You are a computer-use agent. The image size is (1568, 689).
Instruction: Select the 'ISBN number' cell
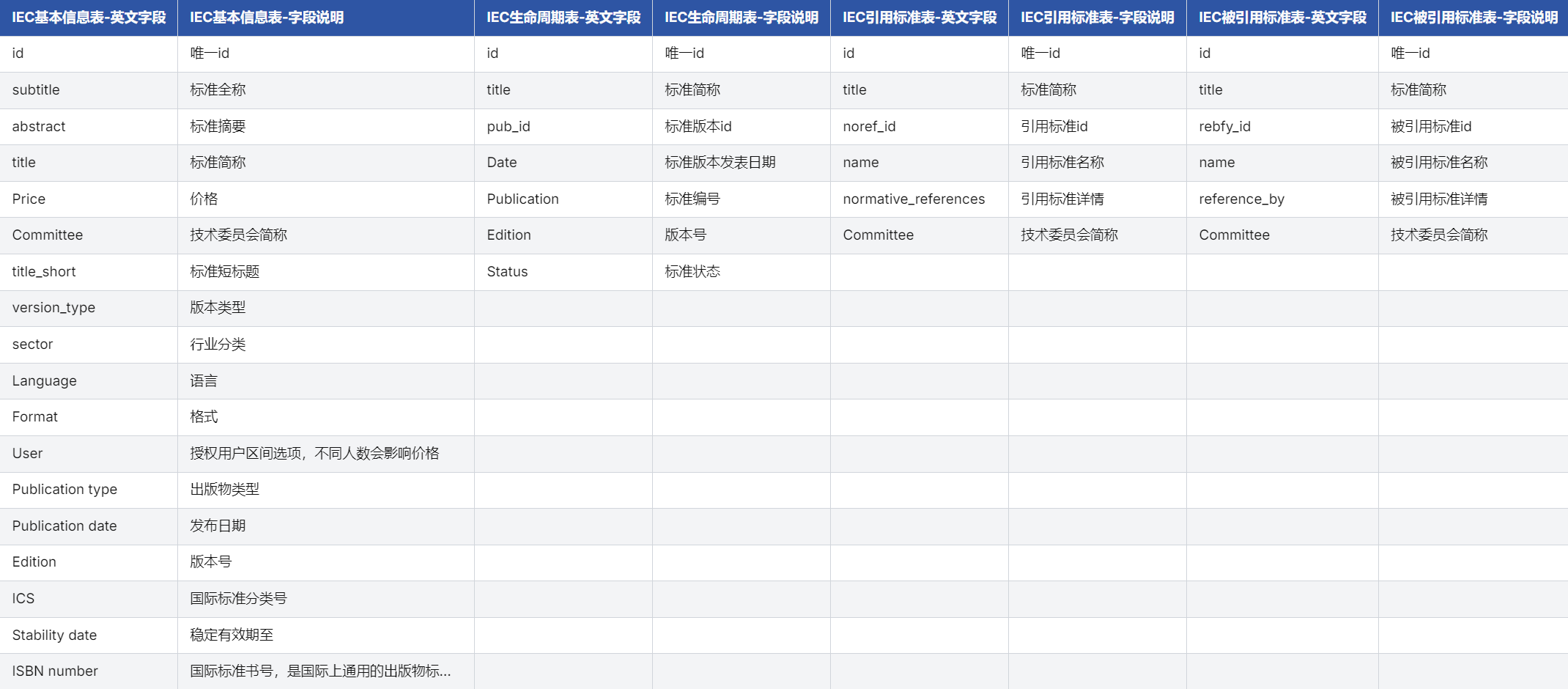click(x=89, y=671)
